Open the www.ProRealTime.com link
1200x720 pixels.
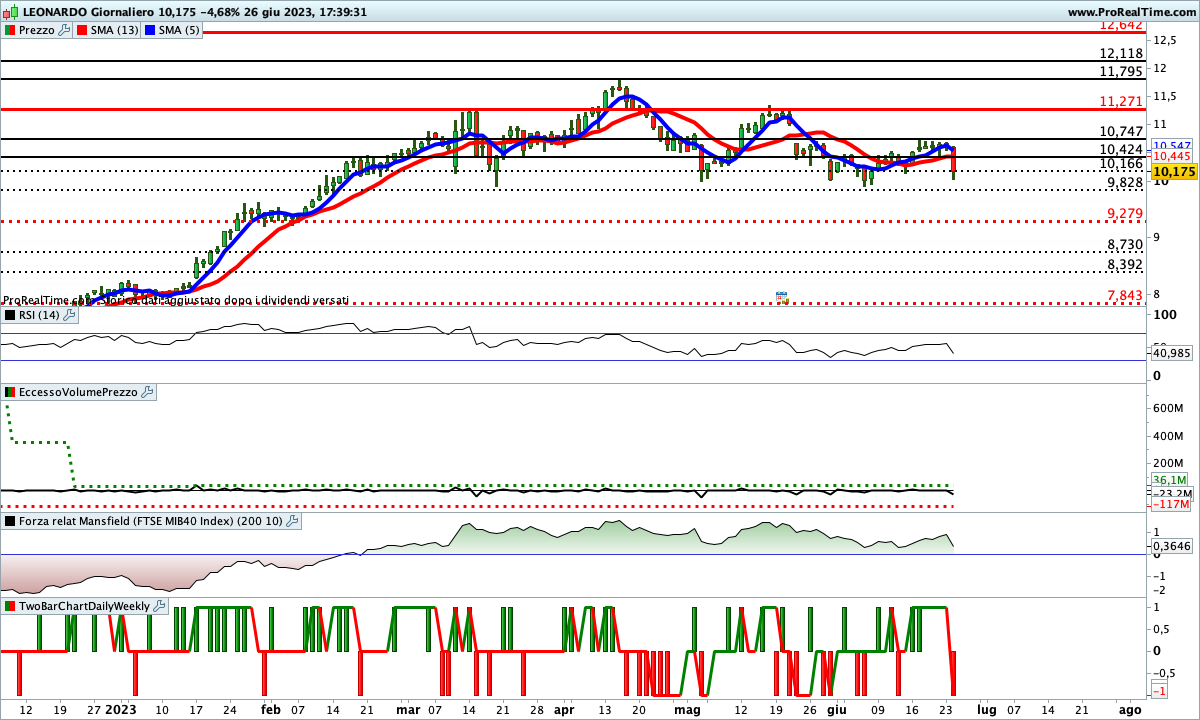pos(1132,12)
